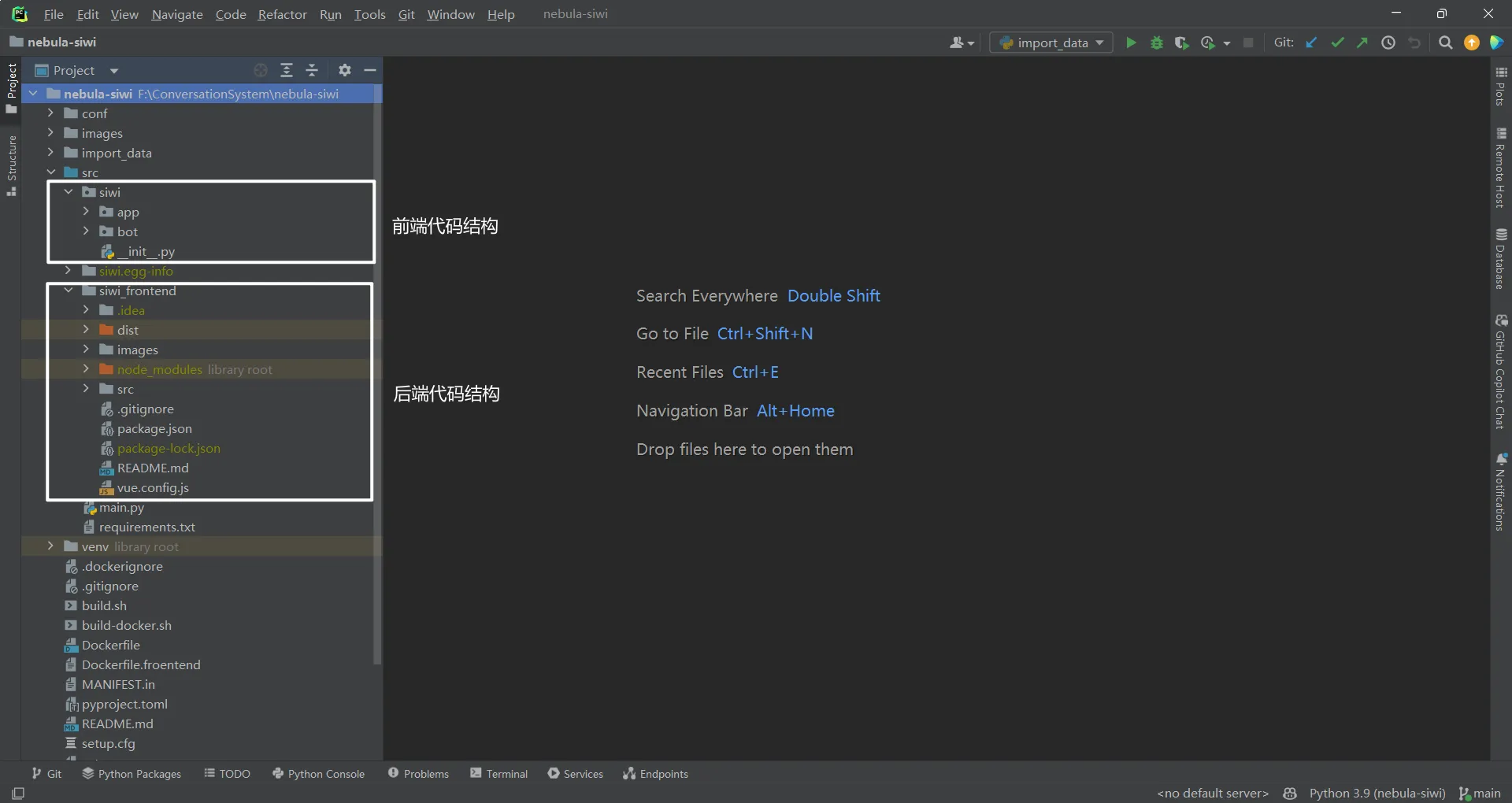Image resolution: width=1512 pixels, height=803 pixels.
Task: Click Python 3.9 interpreter status
Action: click(x=1377, y=793)
